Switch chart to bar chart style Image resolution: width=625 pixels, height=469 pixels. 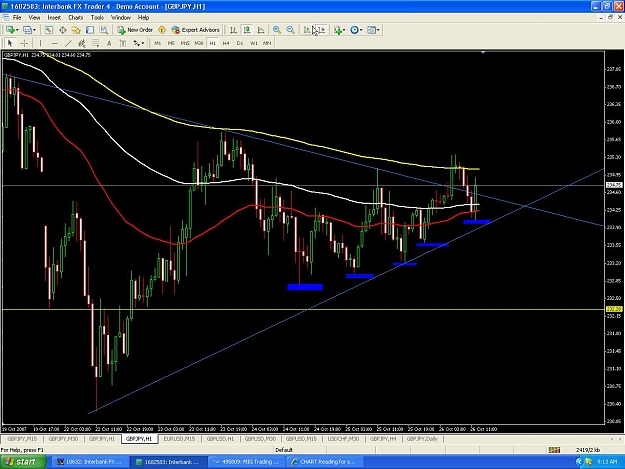coord(233,30)
